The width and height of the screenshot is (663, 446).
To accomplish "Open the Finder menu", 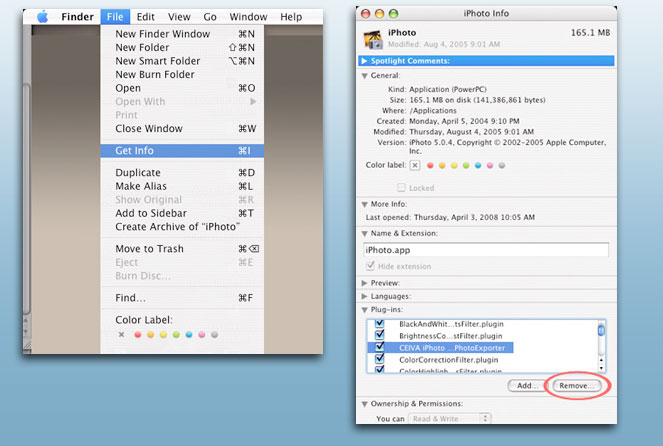I will [x=77, y=17].
